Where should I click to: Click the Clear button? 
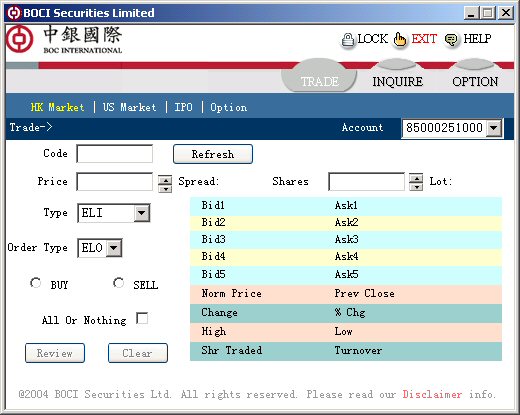[138, 353]
